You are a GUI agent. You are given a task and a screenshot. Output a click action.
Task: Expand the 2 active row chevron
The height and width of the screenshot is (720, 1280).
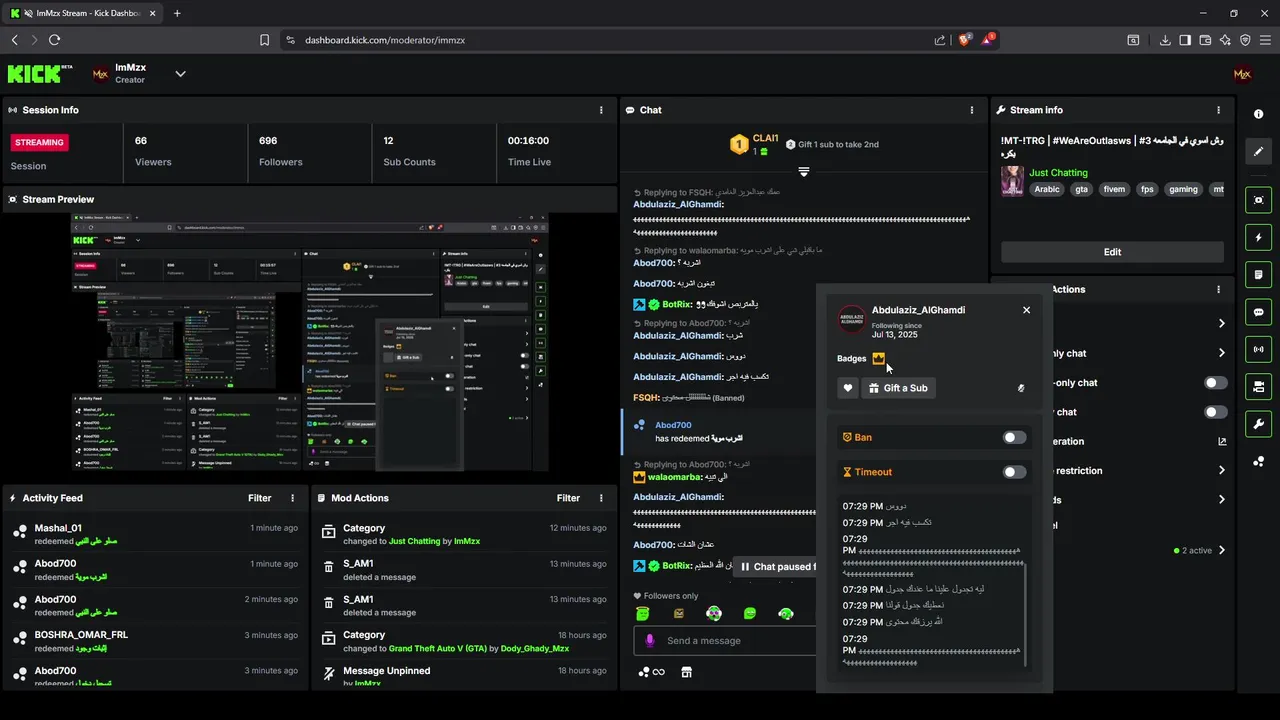tap(1222, 550)
